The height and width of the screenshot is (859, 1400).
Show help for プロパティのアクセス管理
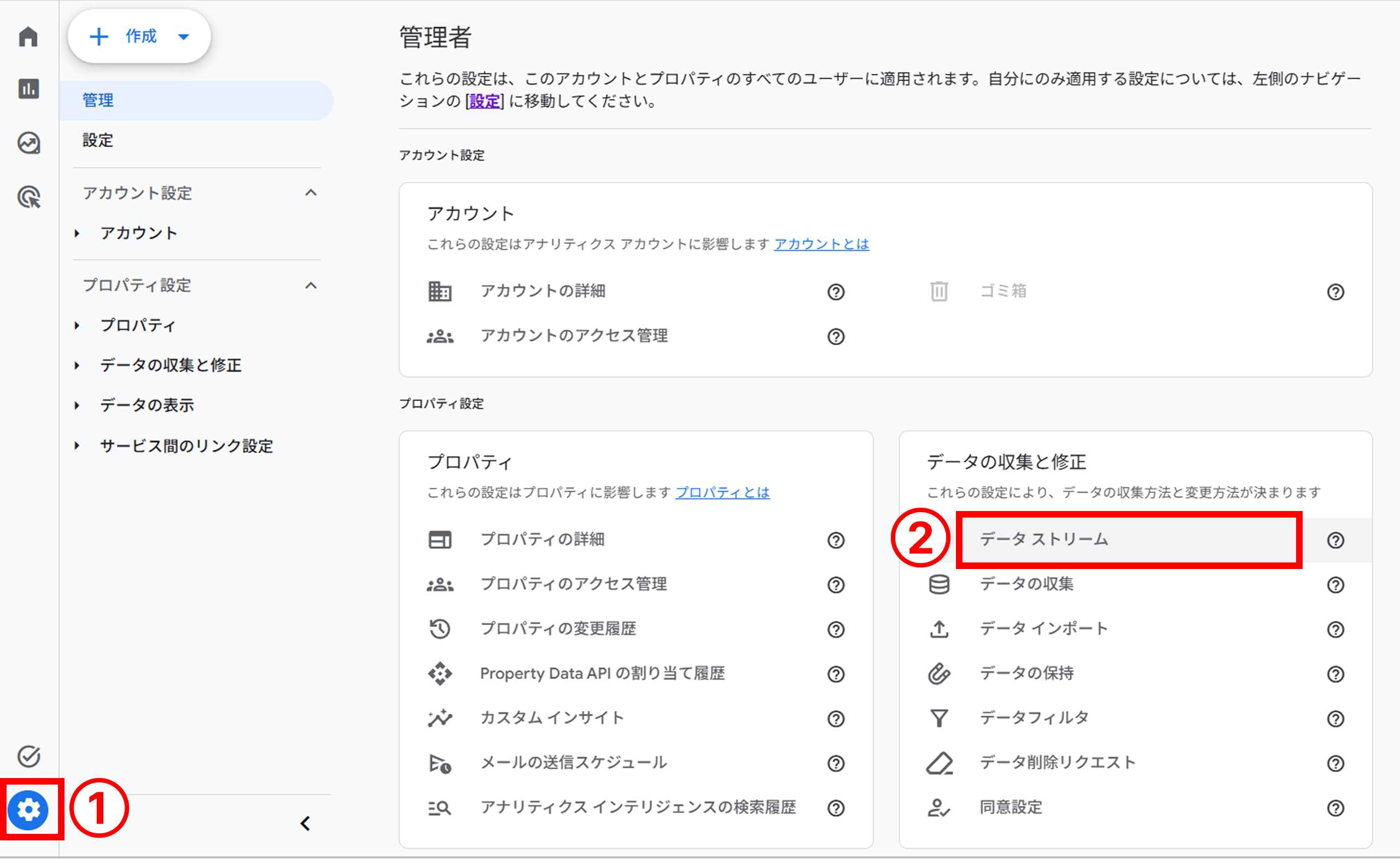point(836,585)
